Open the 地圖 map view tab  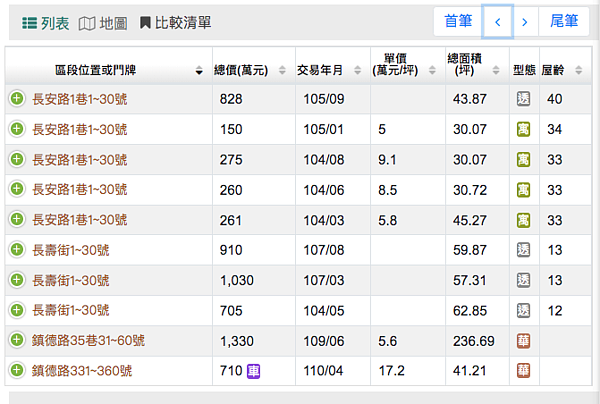click(103, 23)
